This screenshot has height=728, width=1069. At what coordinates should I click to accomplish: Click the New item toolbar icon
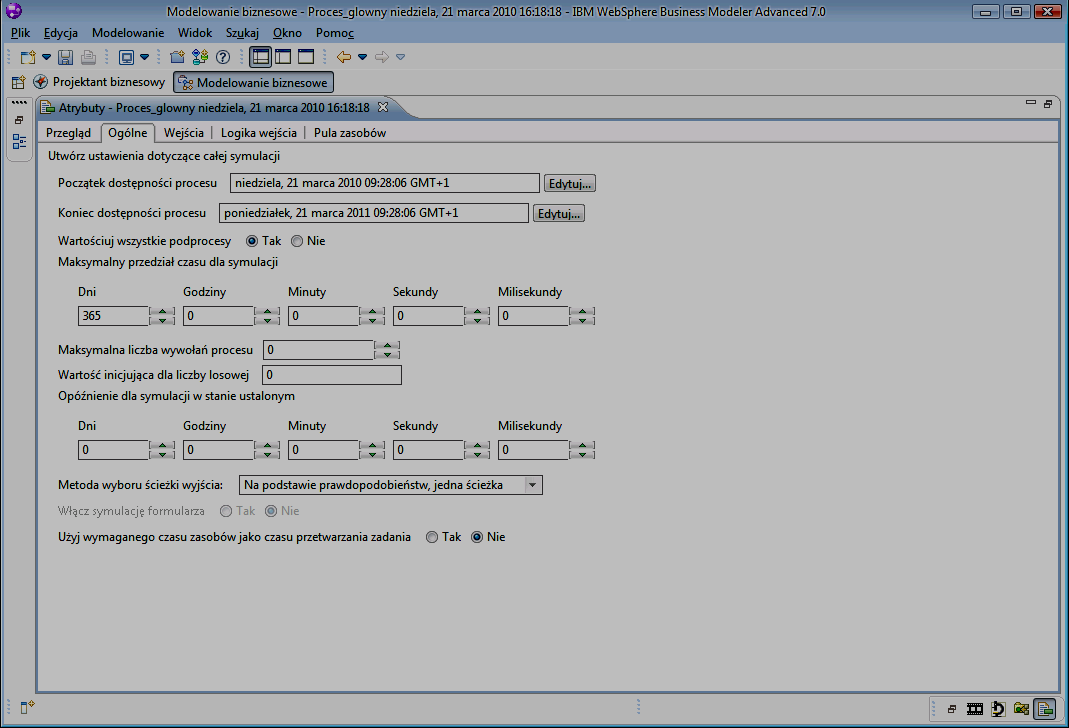click(28, 57)
